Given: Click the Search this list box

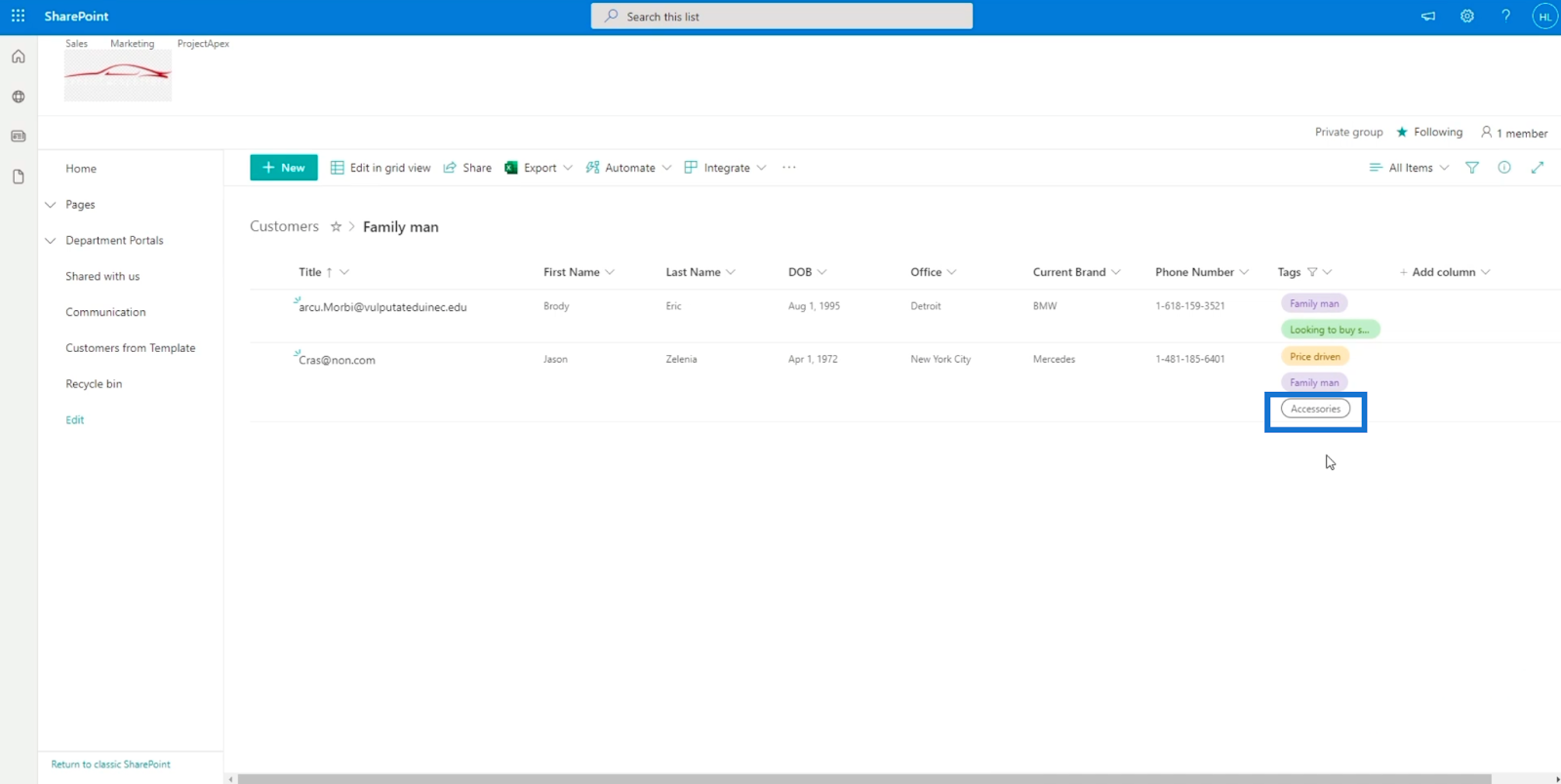Looking at the screenshot, I should pyautogui.click(x=781, y=16).
